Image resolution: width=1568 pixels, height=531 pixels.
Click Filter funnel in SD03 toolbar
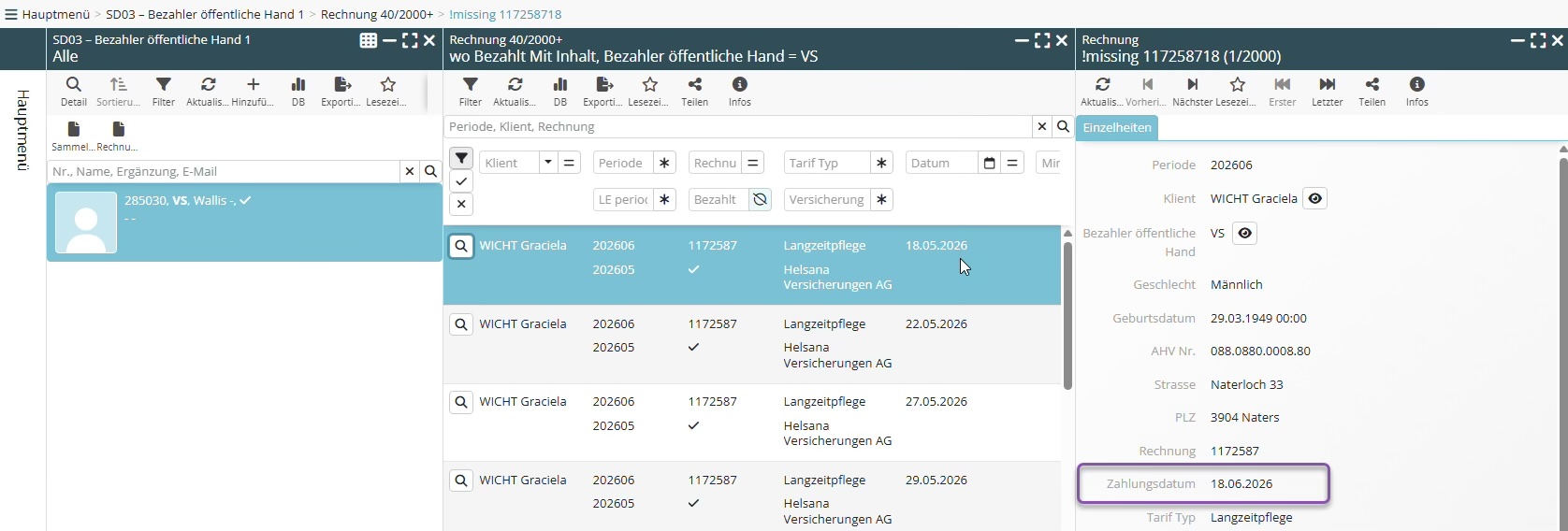[164, 92]
